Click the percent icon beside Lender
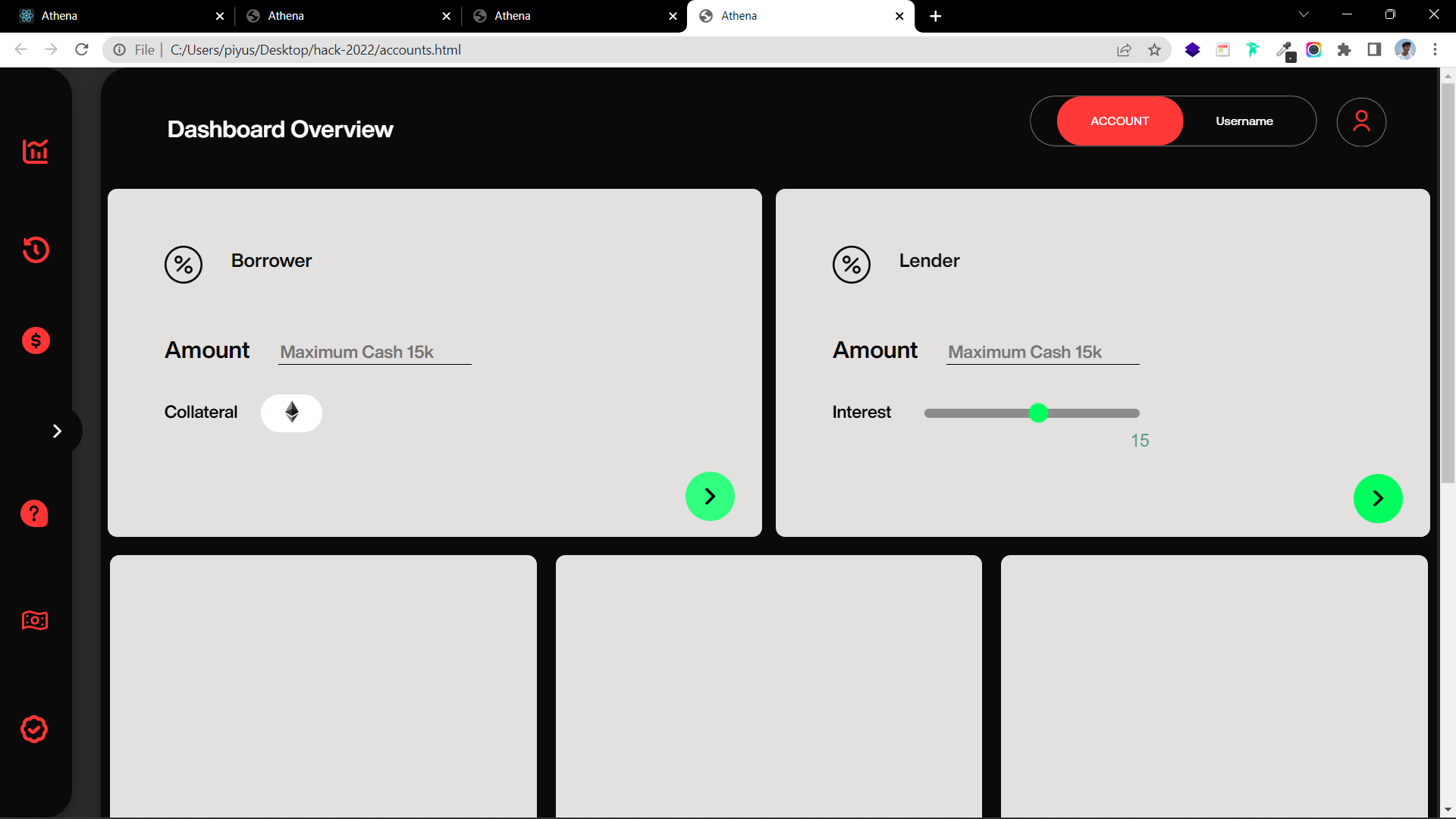The image size is (1456, 819). click(x=852, y=265)
